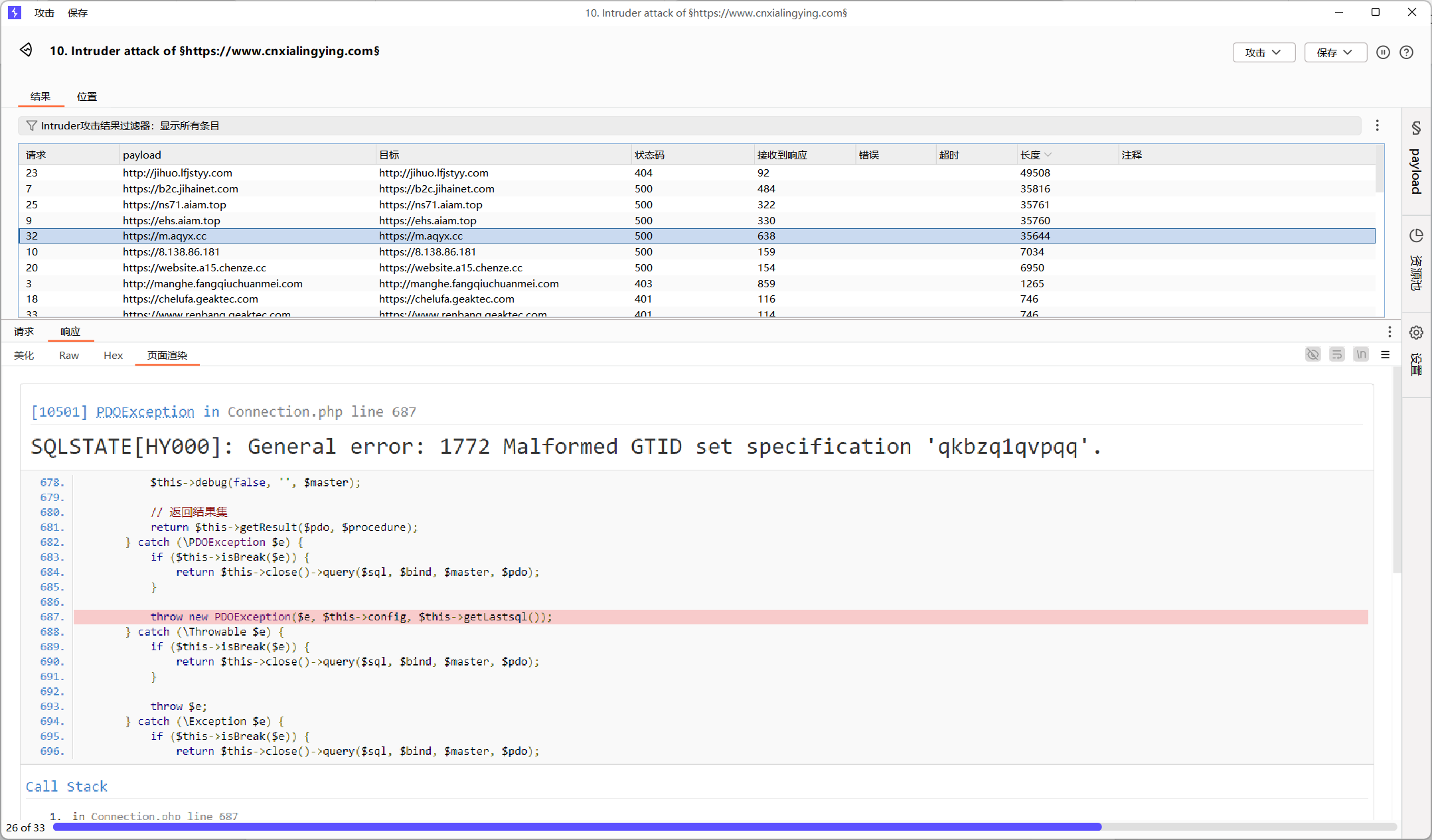The height and width of the screenshot is (840, 1432).
Task: Click the filter funnel icon
Action: pos(31,125)
